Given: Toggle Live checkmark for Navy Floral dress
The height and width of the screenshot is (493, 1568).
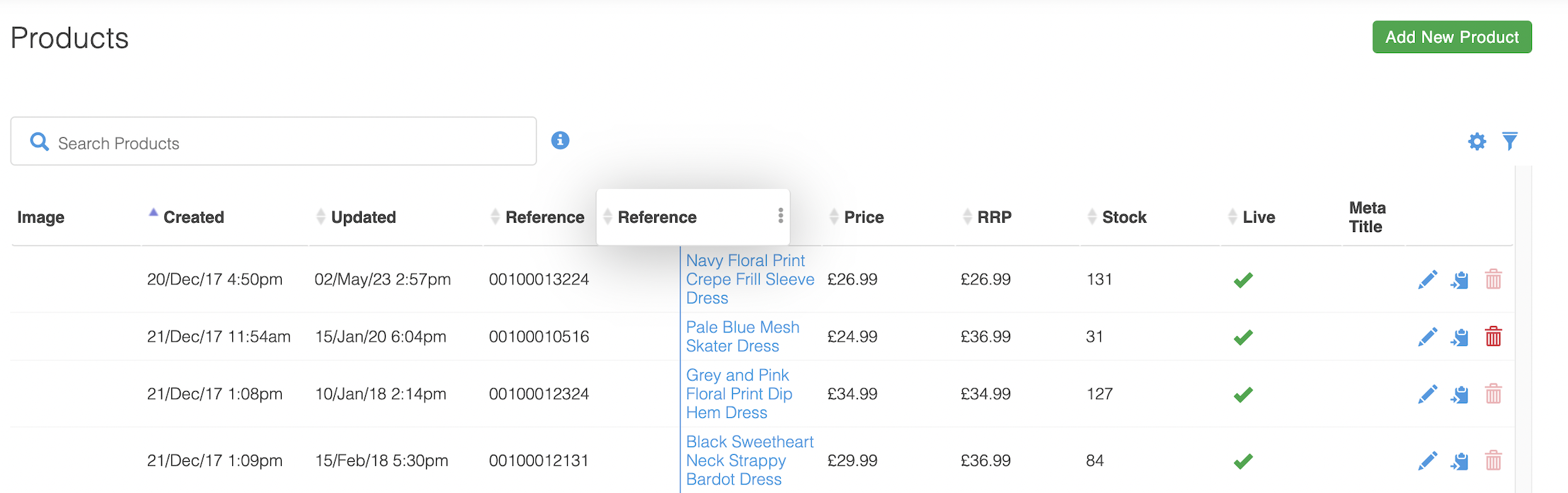Looking at the screenshot, I should pyautogui.click(x=1243, y=280).
